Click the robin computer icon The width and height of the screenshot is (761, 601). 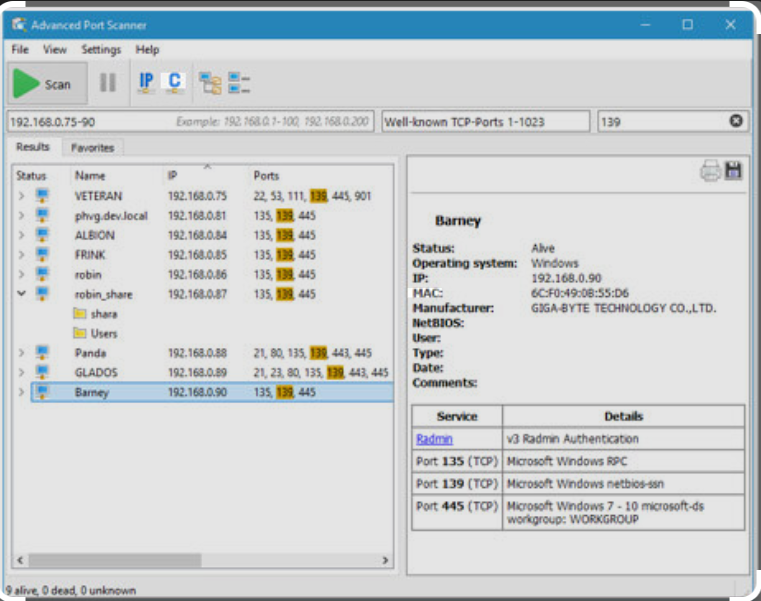click(x=42, y=274)
